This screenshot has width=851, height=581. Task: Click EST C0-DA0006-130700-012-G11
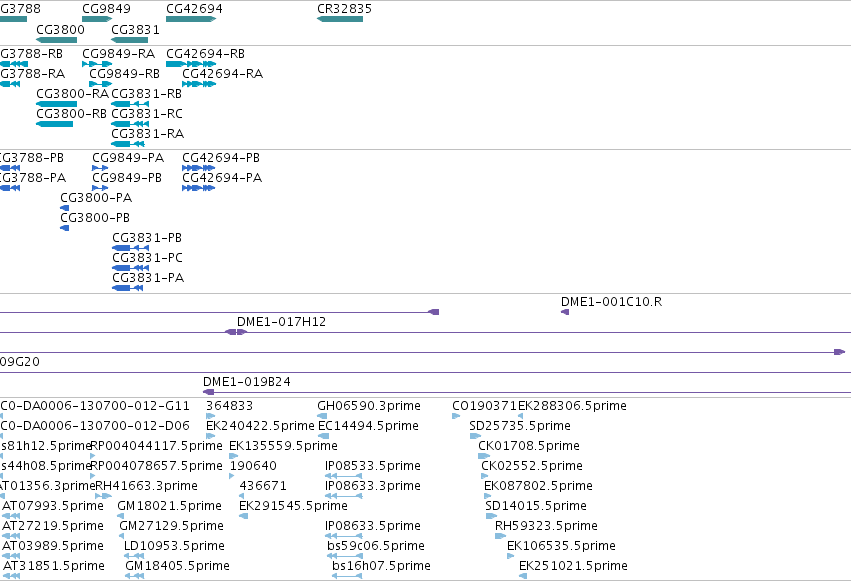[x=95, y=406]
